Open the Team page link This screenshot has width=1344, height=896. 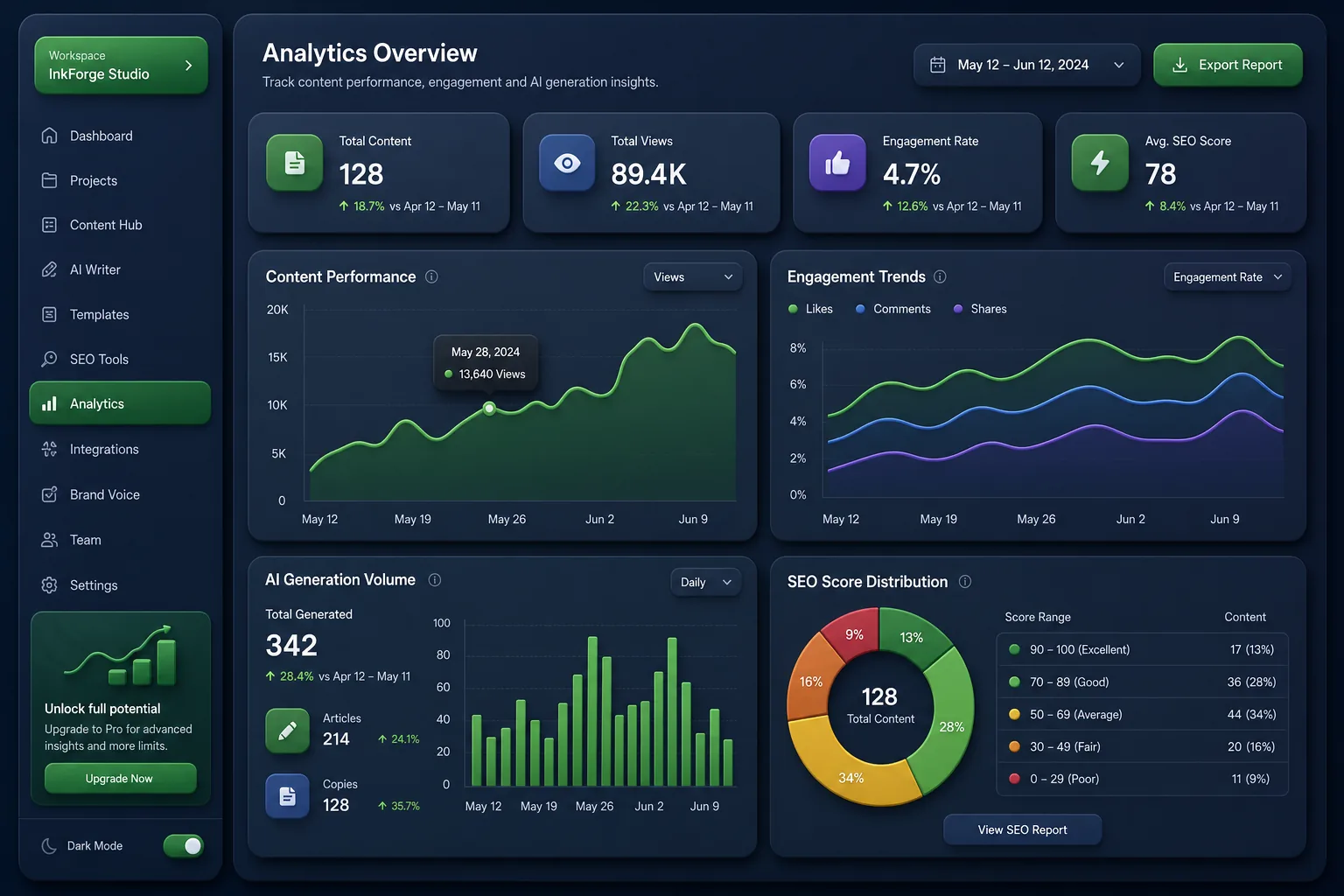120,540
